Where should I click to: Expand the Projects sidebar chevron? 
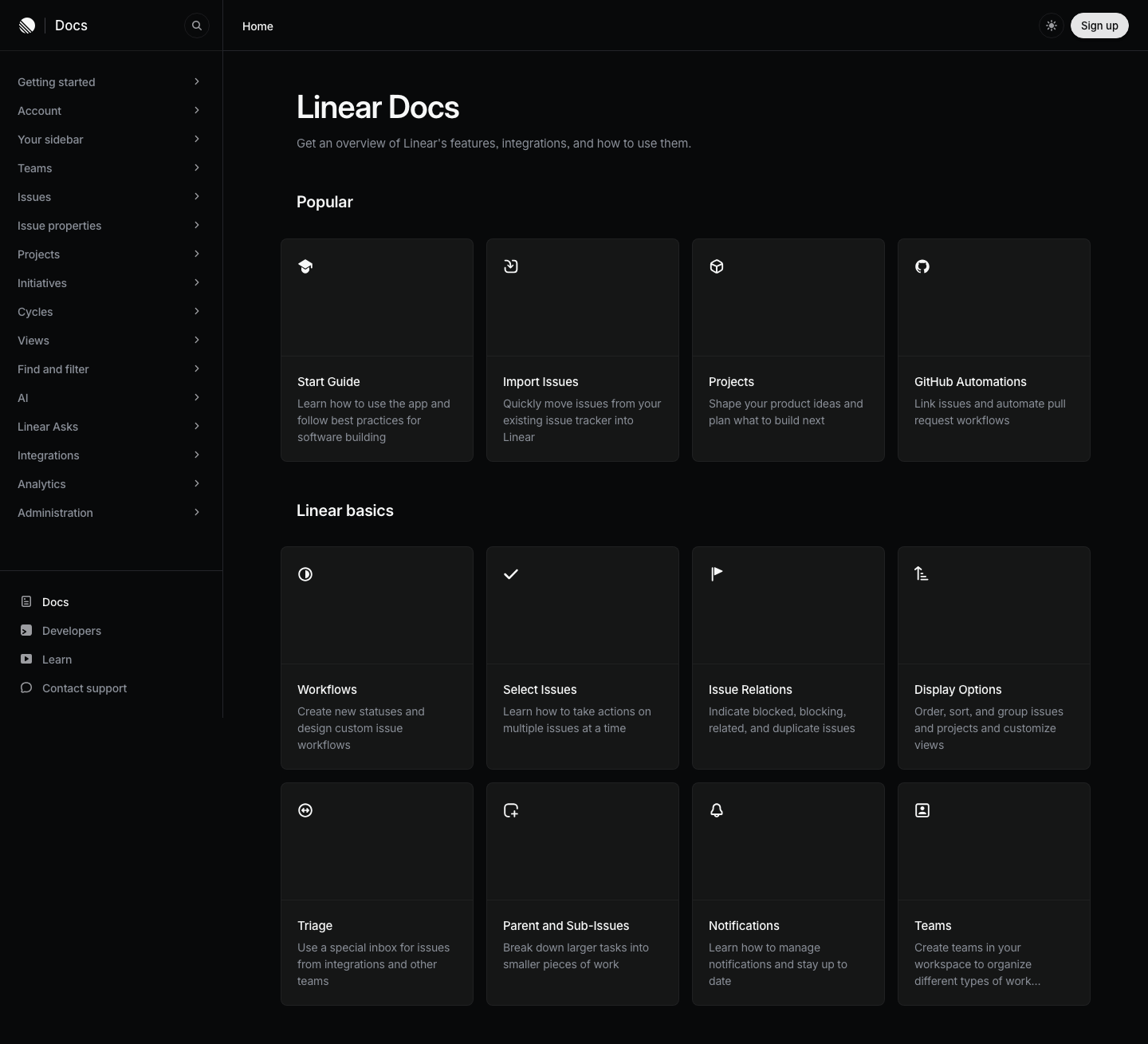[x=197, y=254]
